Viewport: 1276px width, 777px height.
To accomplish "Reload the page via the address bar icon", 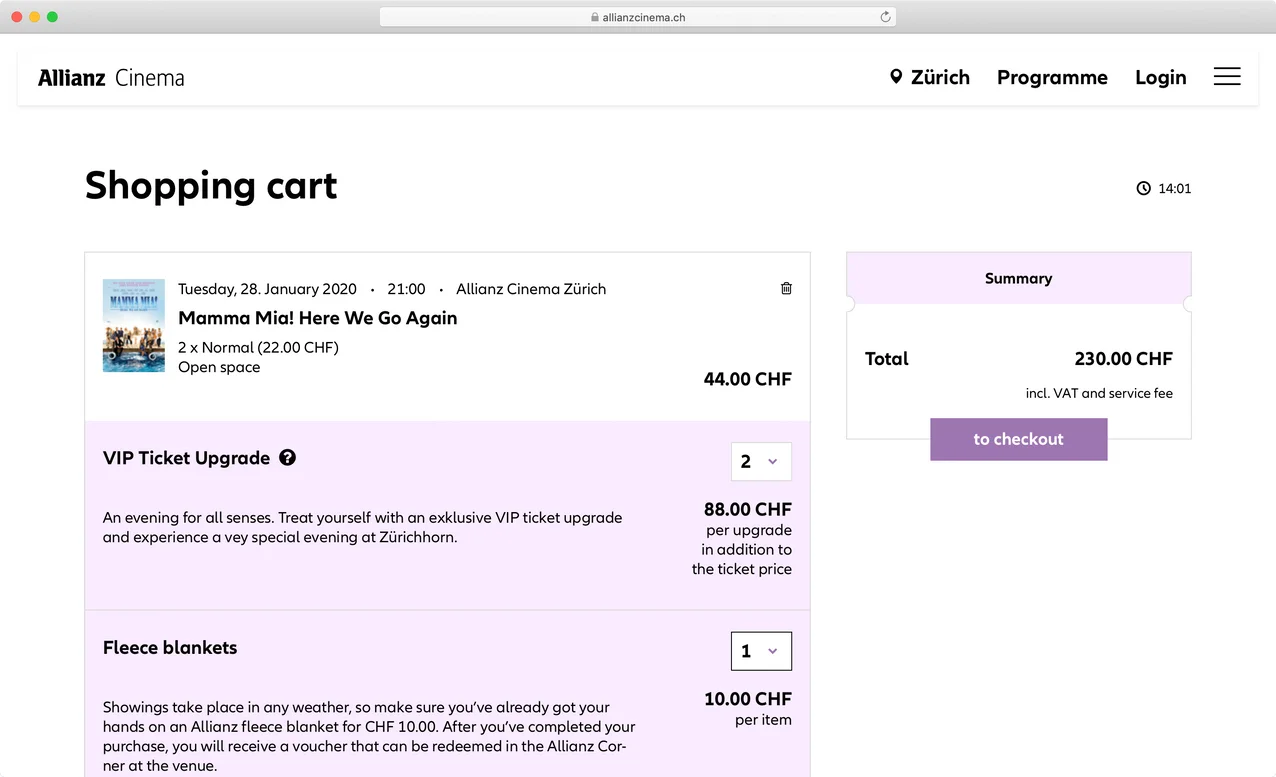I will [x=884, y=16].
